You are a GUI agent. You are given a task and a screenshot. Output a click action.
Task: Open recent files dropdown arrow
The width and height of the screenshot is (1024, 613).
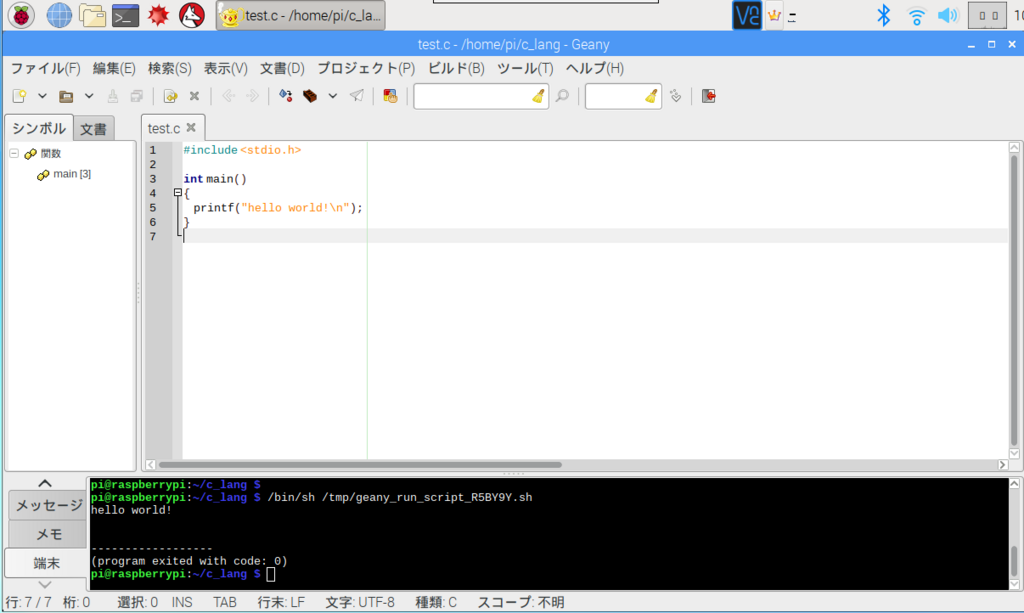click(89, 97)
